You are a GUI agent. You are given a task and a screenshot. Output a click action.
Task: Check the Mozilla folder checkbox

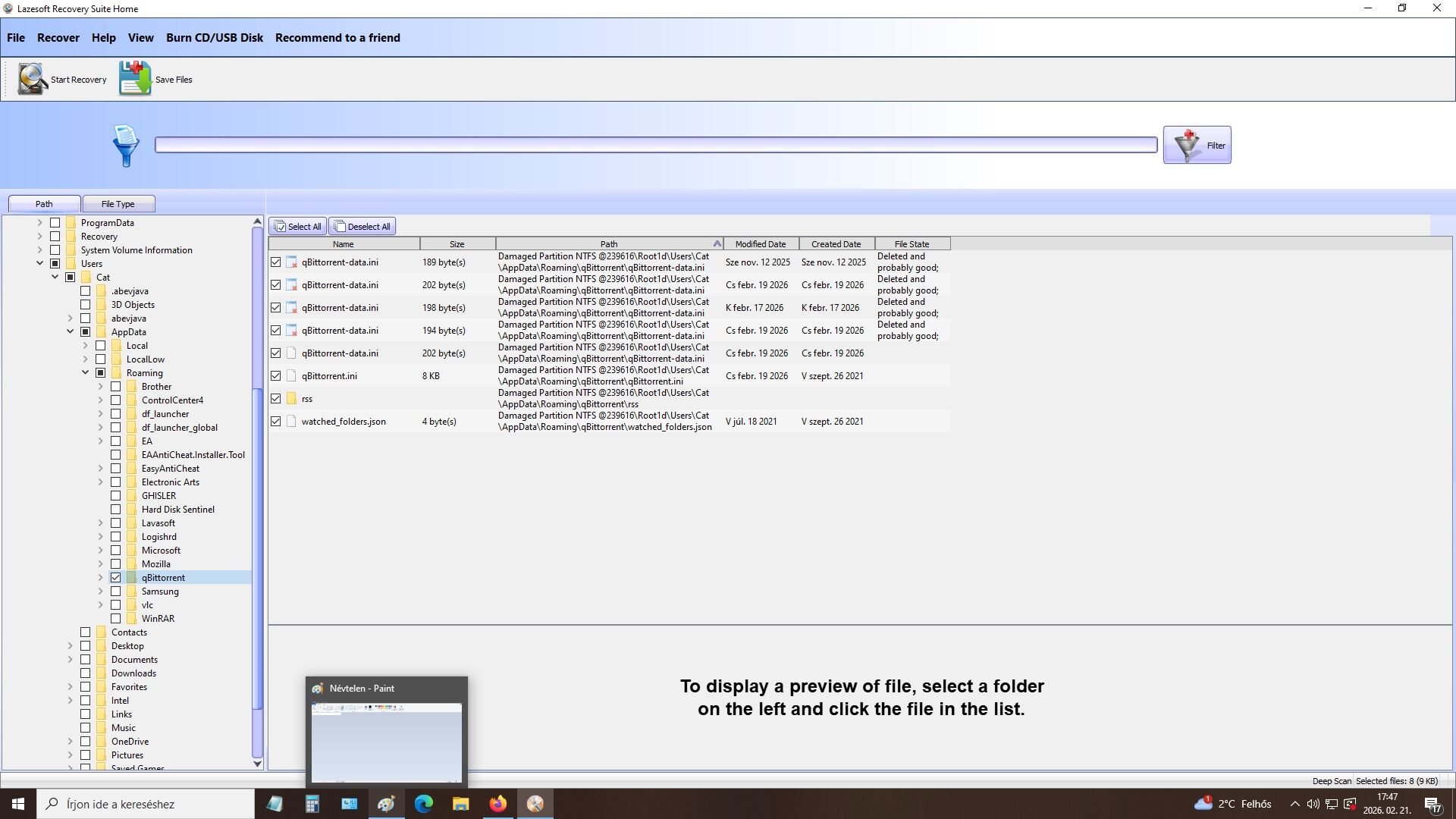(x=116, y=564)
